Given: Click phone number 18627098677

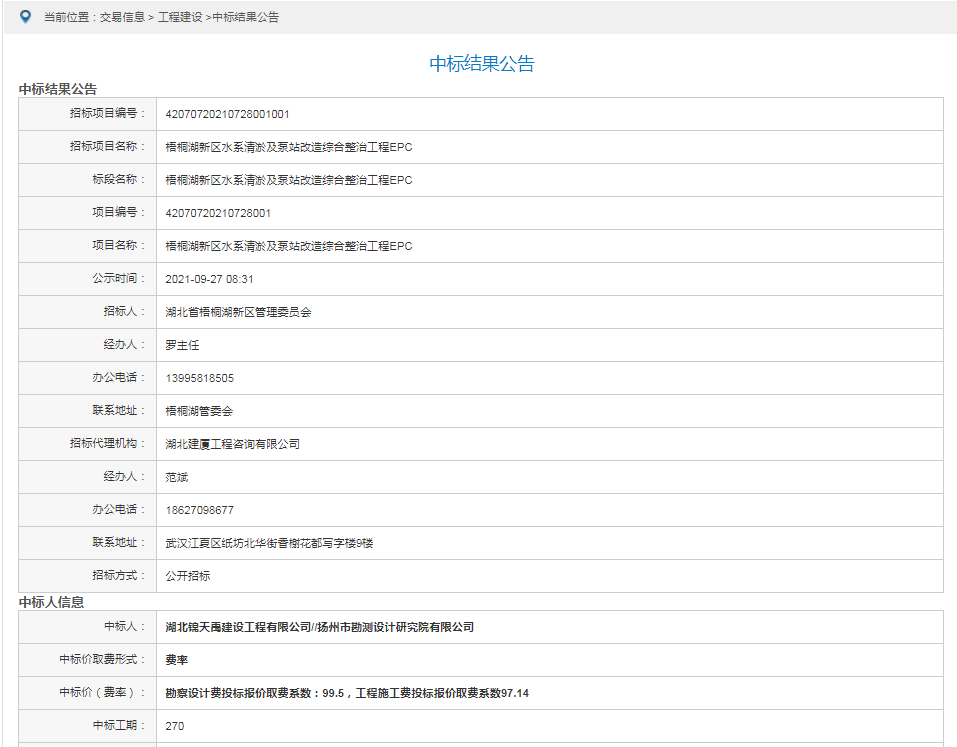Looking at the screenshot, I should (x=197, y=510).
